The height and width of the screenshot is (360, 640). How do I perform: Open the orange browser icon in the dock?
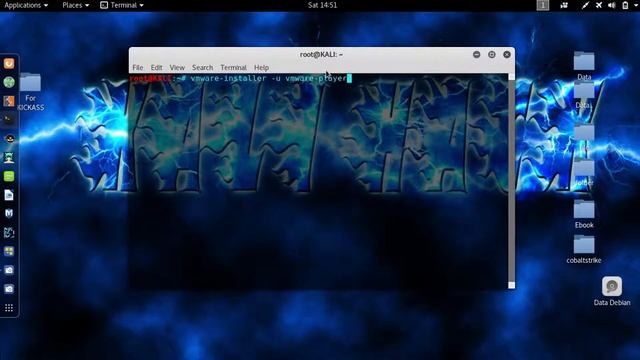pos(9,63)
